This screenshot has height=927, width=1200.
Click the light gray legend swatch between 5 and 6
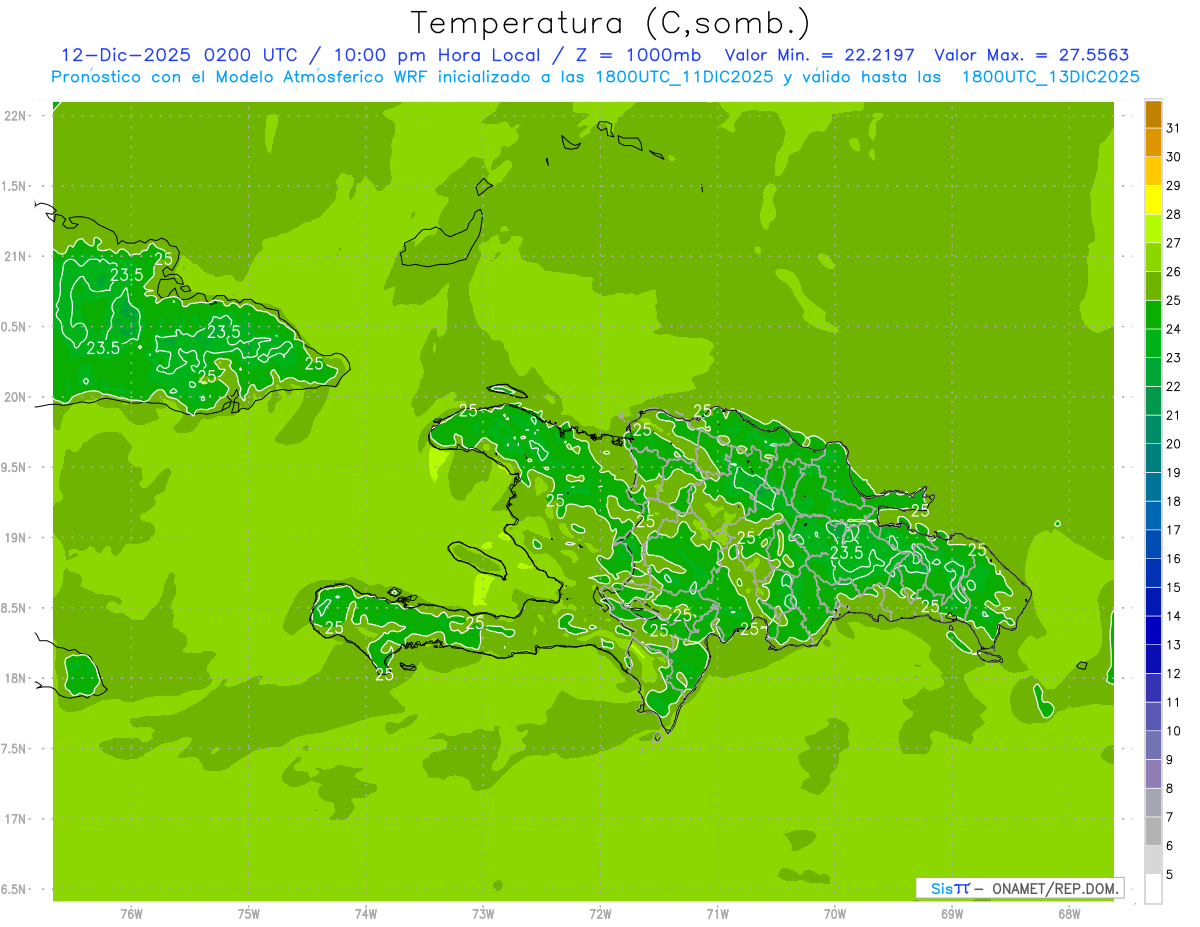(x=1153, y=860)
